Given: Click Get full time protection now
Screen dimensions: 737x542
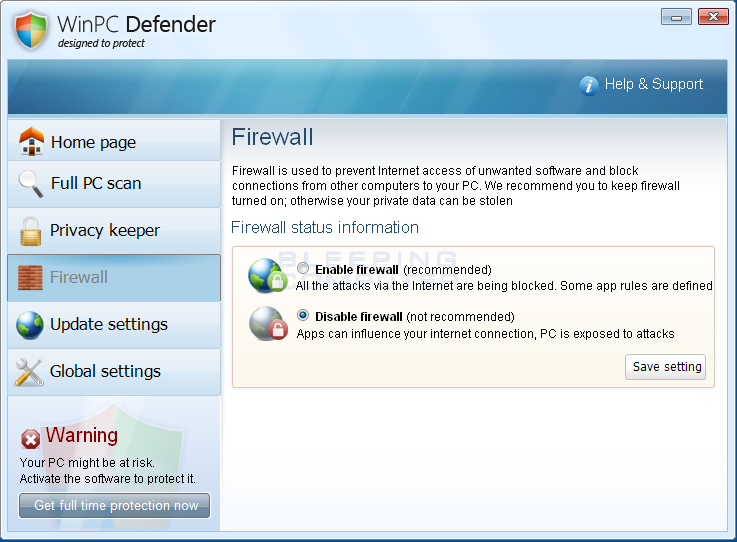Looking at the screenshot, I should [x=114, y=505].
